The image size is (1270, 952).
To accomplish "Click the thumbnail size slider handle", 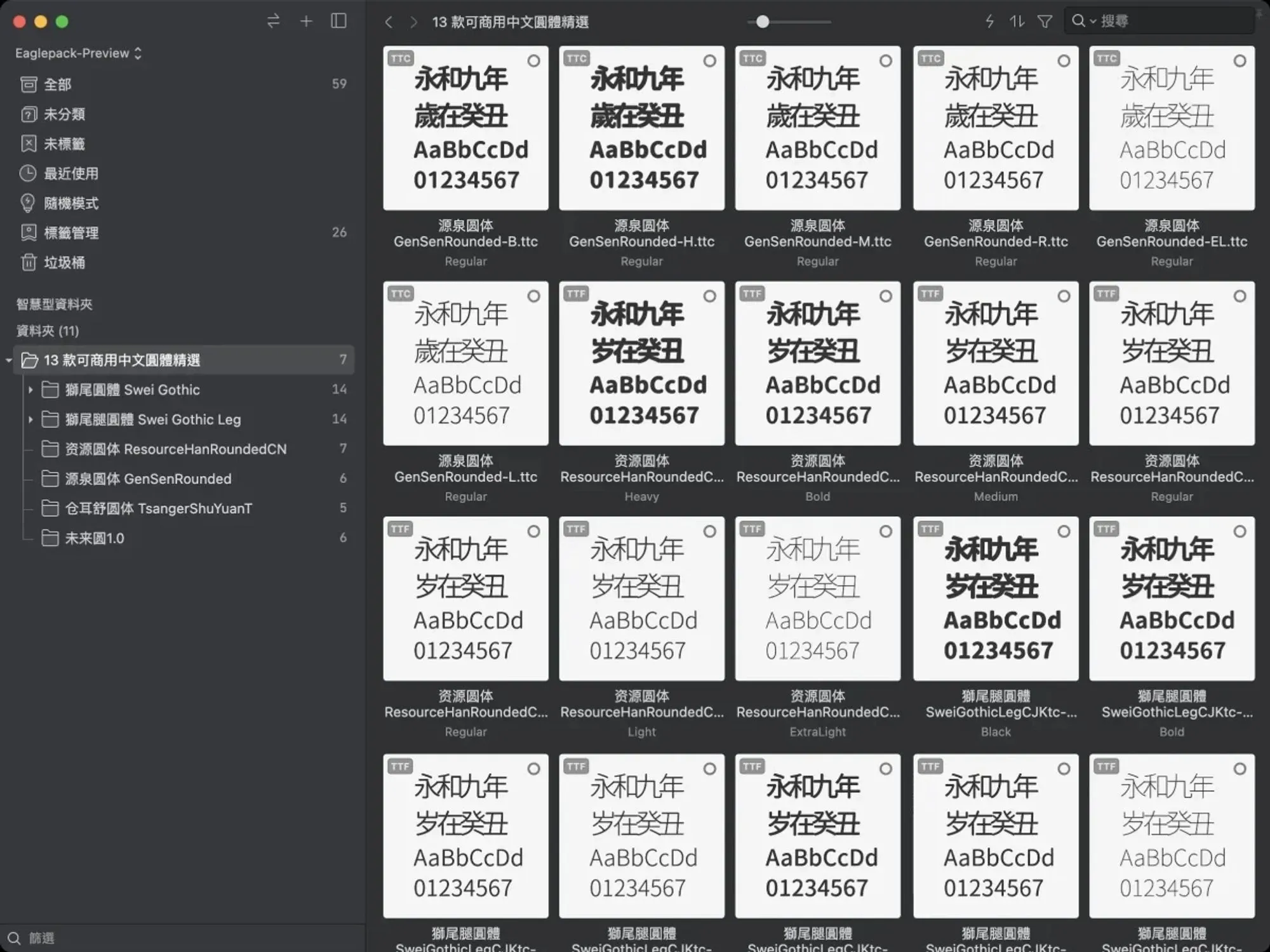I will pyautogui.click(x=763, y=22).
